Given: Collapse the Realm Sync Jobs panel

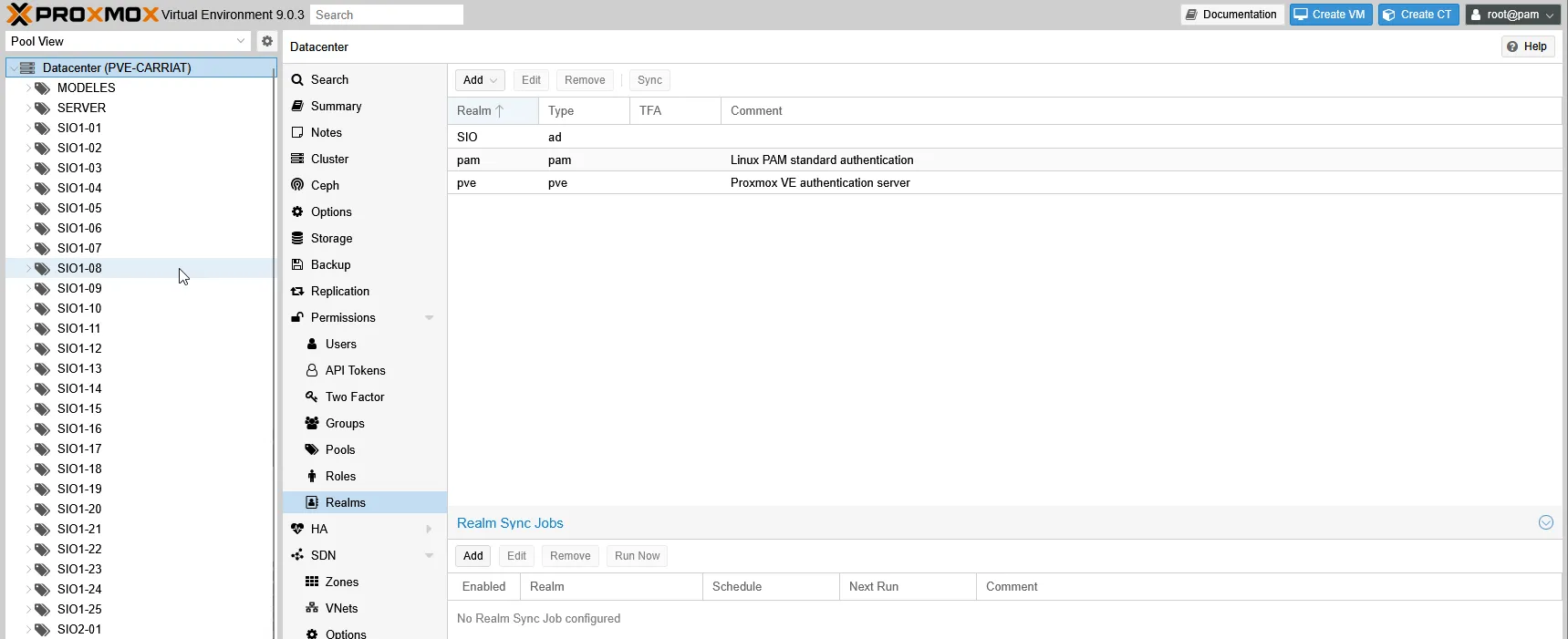Looking at the screenshot, I should 1545,522.
